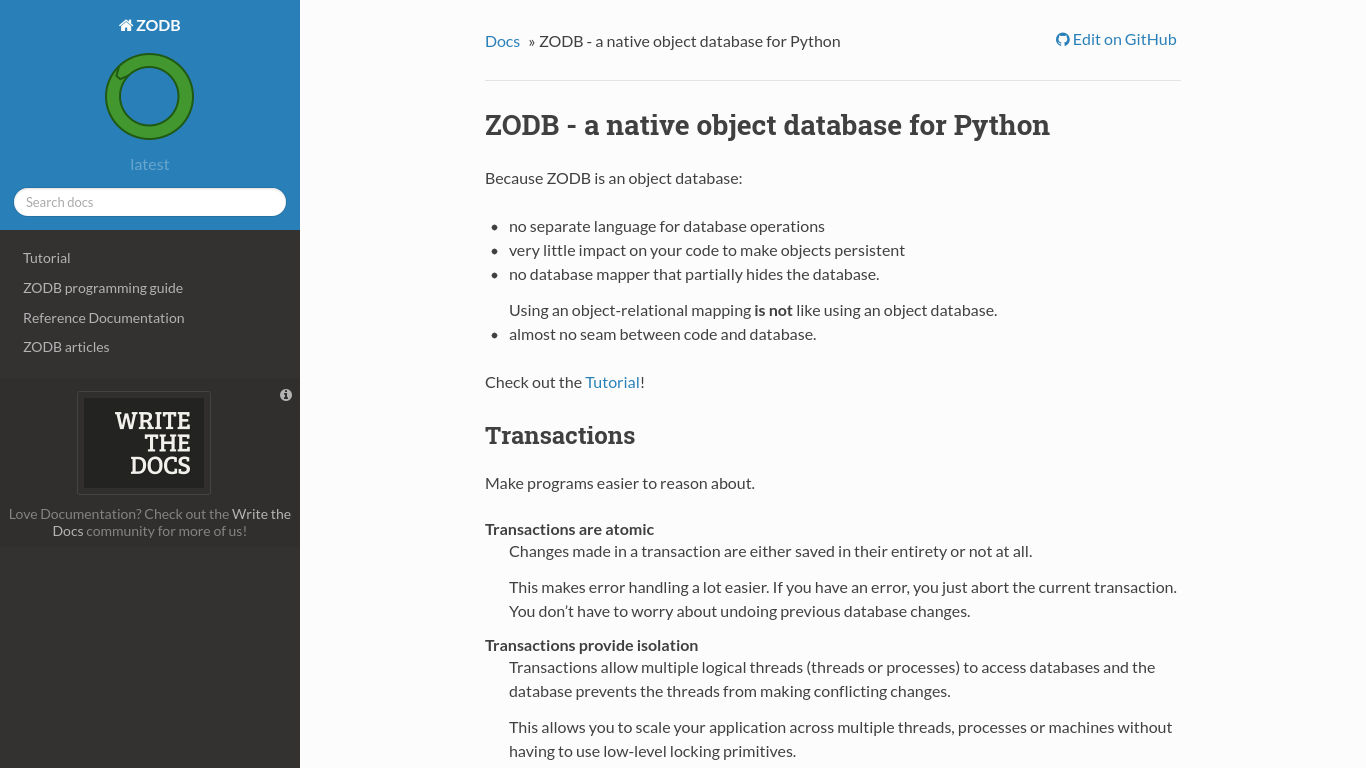Click the home icon beside ZODB
1366x768 pixels.
coord(126,25)
